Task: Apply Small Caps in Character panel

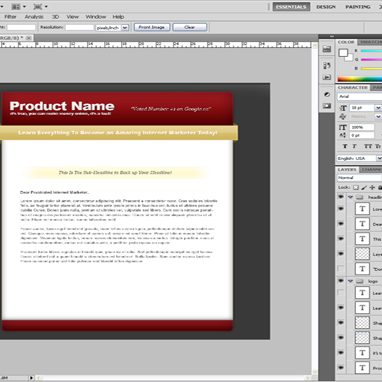Action: tap(378, 146)
